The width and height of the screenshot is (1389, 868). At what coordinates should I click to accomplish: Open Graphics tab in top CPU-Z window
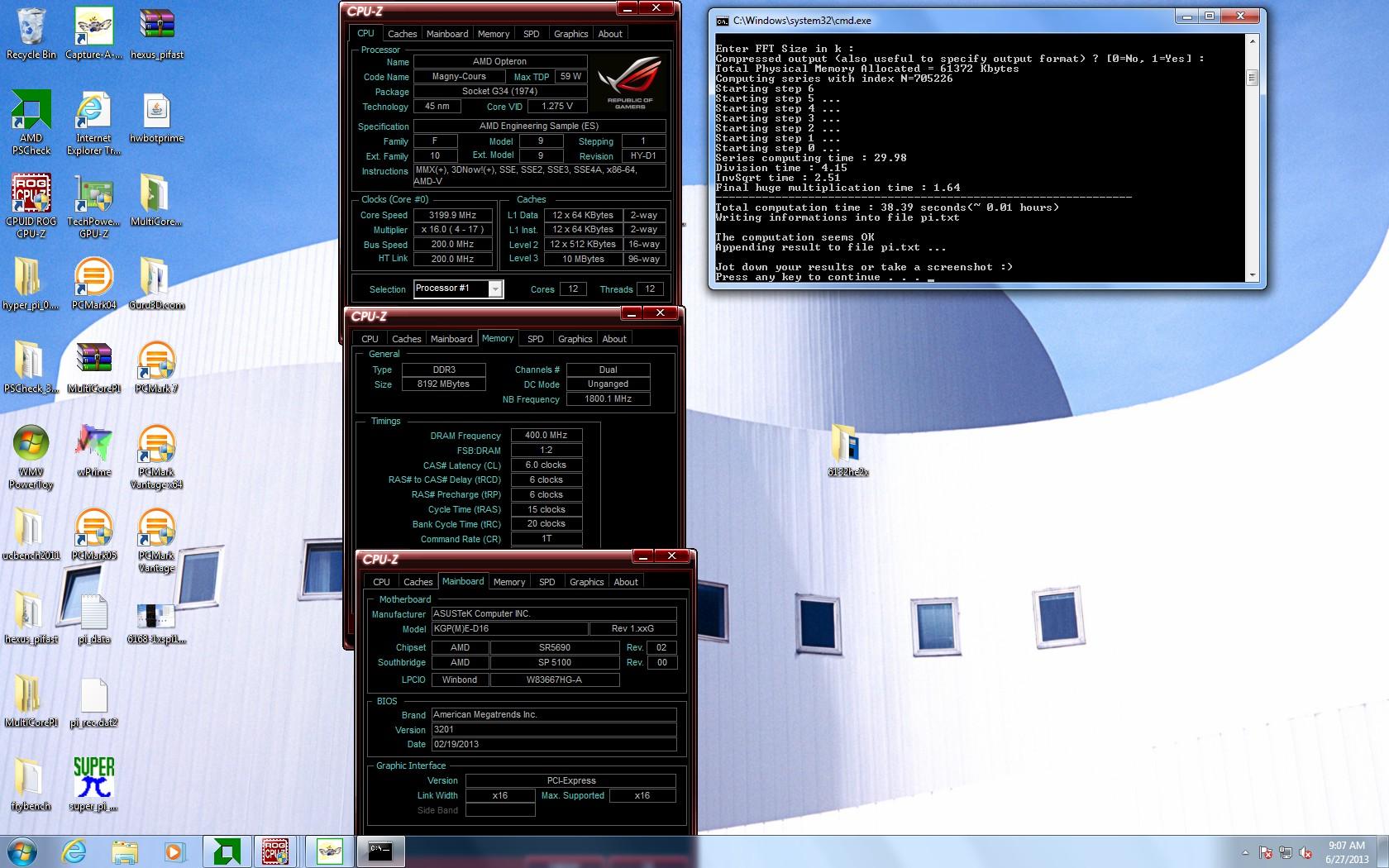(x=571, y=34)
